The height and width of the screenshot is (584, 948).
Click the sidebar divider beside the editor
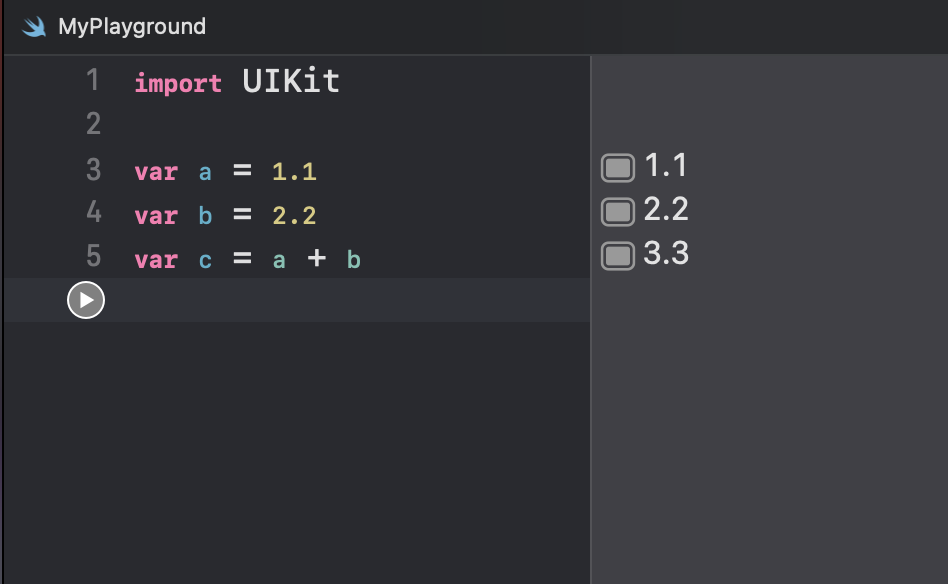tap(590, 319)
